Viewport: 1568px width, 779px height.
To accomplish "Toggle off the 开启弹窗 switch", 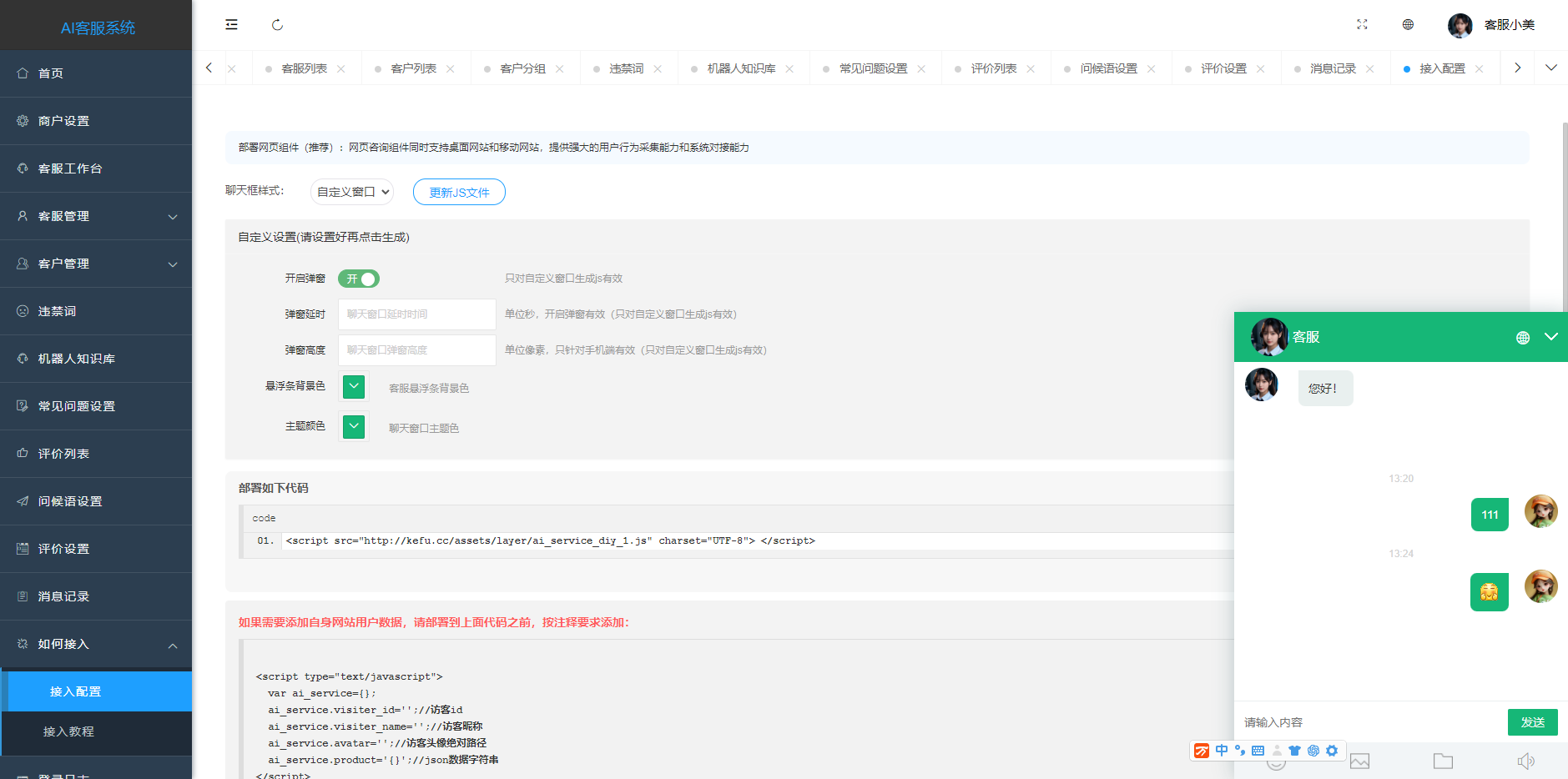I will [358, 279].
